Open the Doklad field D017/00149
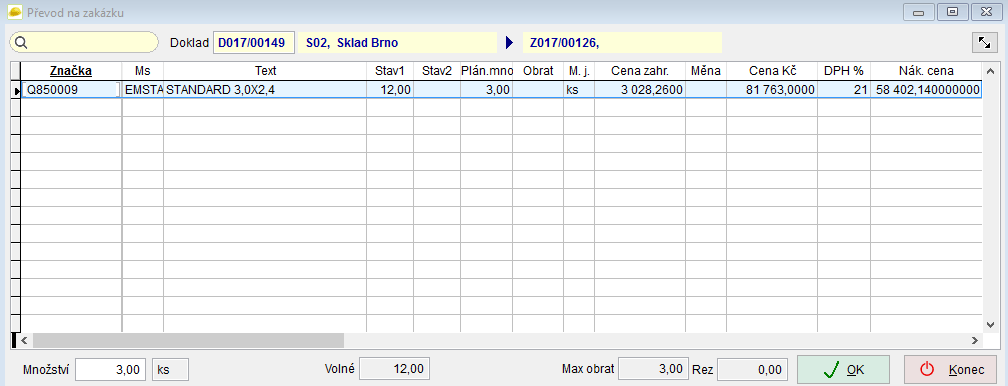 (x=254, y=43)
